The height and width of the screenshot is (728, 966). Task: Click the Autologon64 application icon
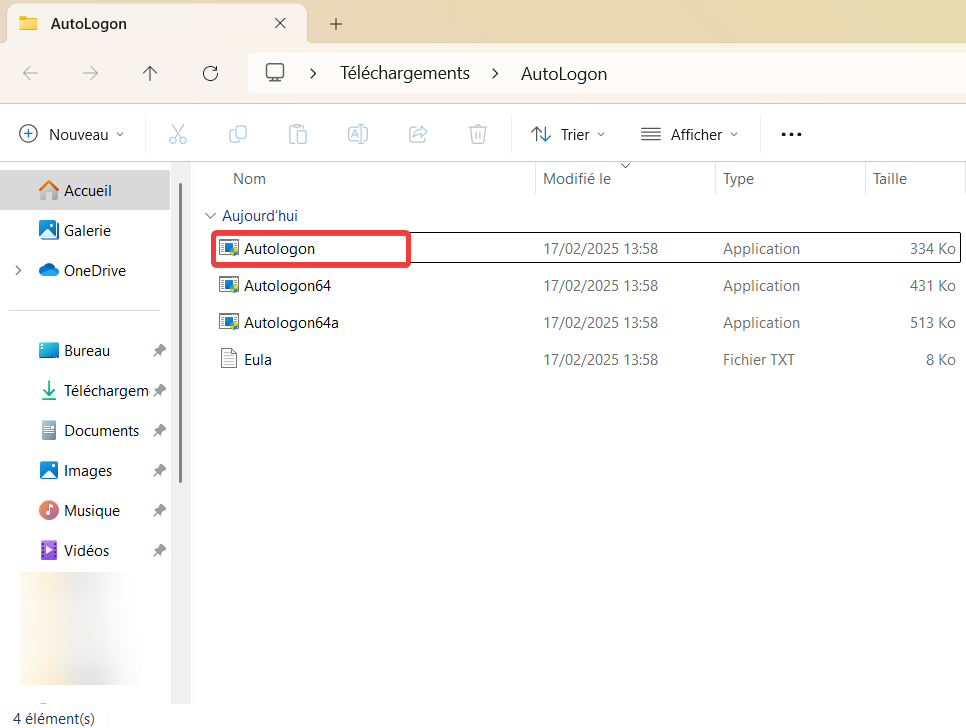tap(229, 285)
